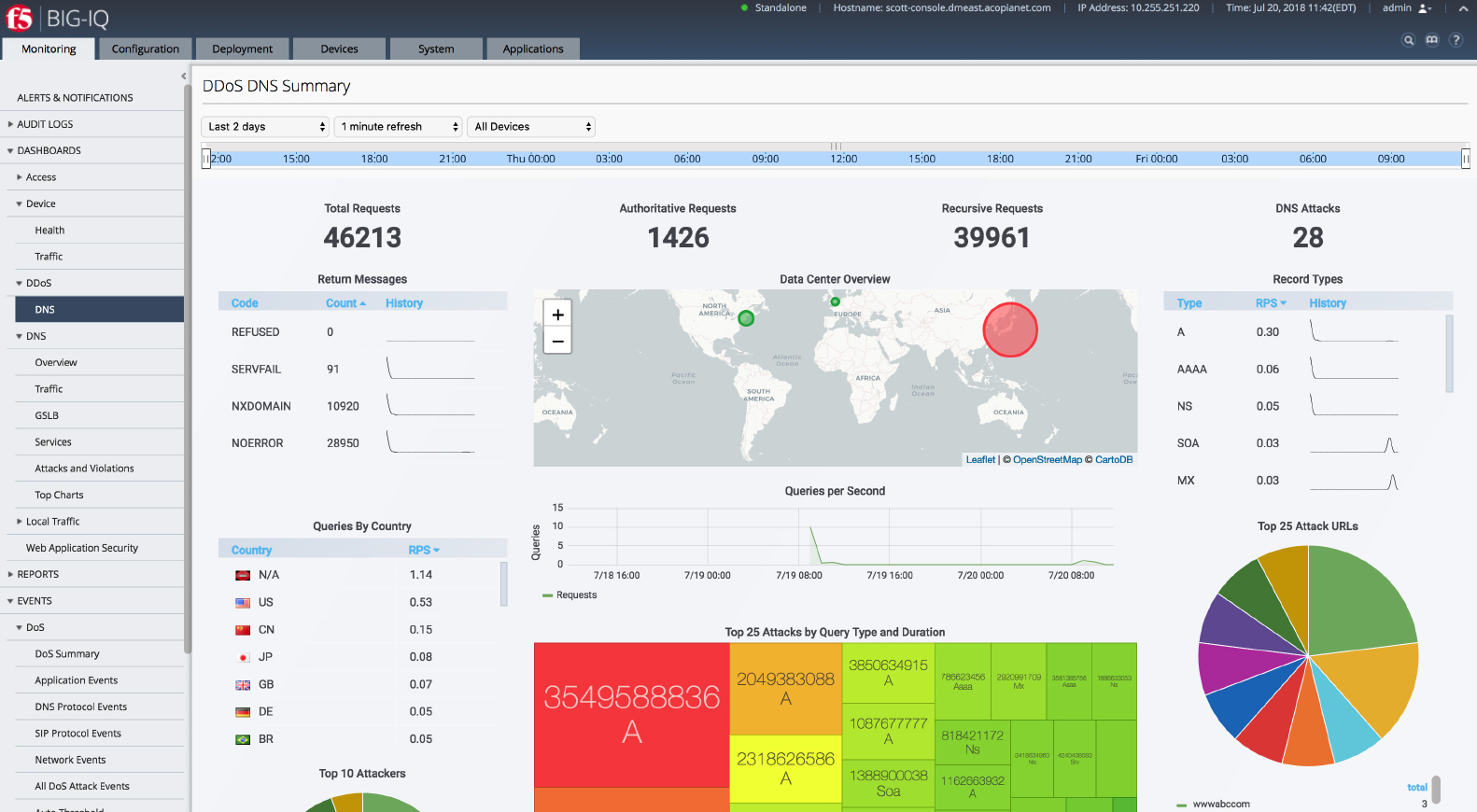Screen dimensions: 1477x812
Task: Collapse the header with the up chevron
Action: tap(1463, 8)
